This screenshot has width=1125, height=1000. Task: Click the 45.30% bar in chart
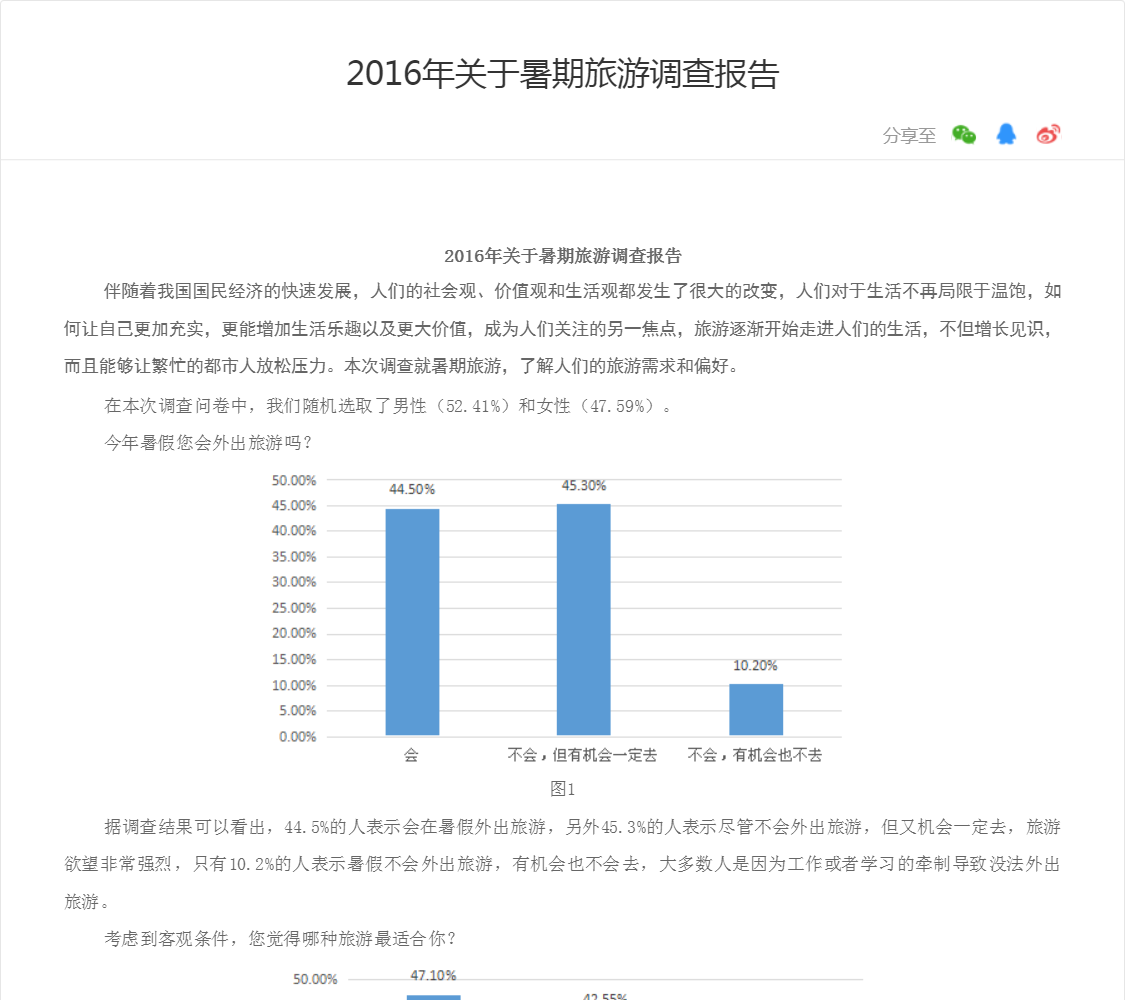pos(584,620)
